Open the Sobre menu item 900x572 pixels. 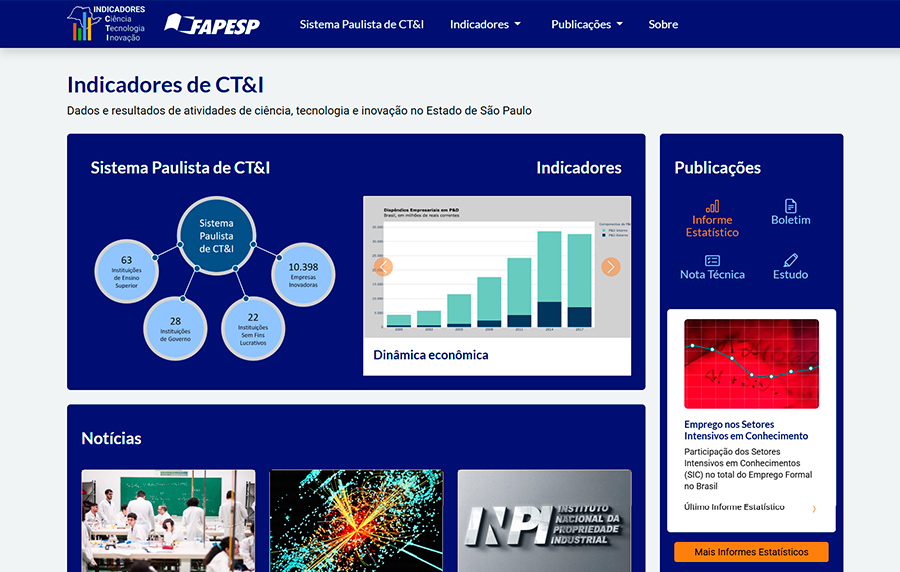[663, 24]
